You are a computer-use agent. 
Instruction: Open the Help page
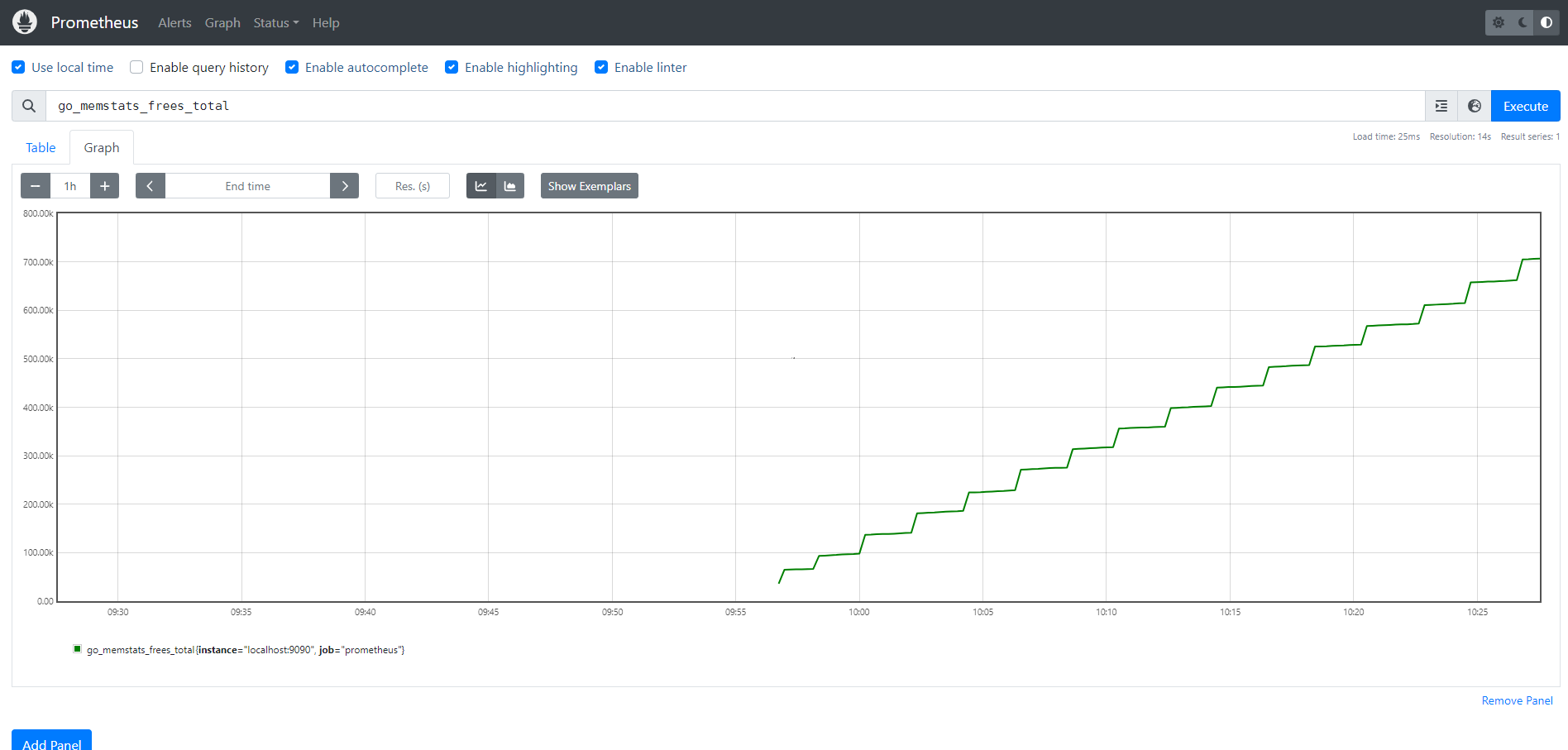click(x=326, y=22)
